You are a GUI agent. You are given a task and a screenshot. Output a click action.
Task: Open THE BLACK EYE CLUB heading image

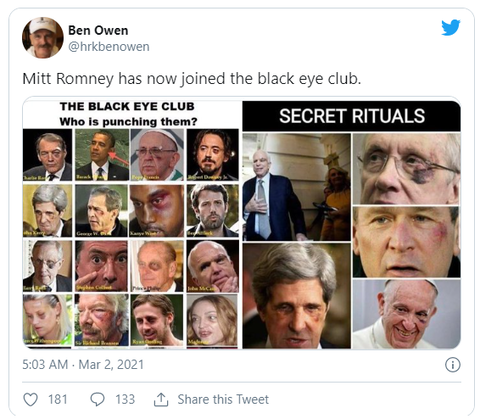click(127, 106)
